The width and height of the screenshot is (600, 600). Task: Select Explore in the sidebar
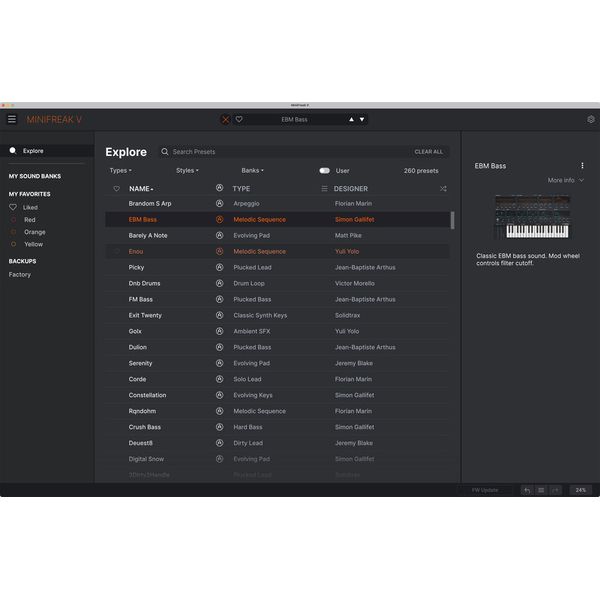(x=47, y=151)
